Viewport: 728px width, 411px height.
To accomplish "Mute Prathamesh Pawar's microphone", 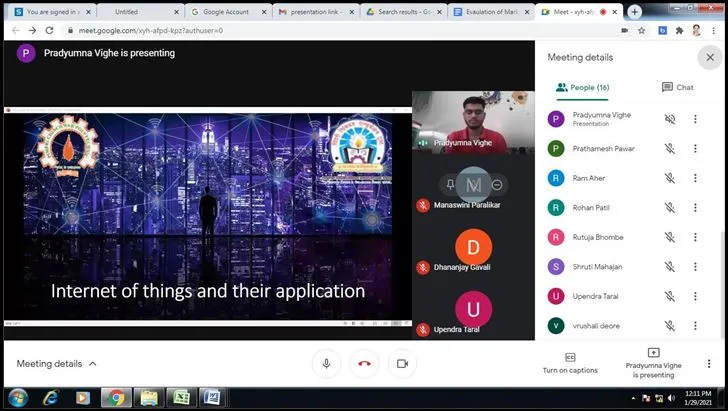I will [x=670, y=149].
